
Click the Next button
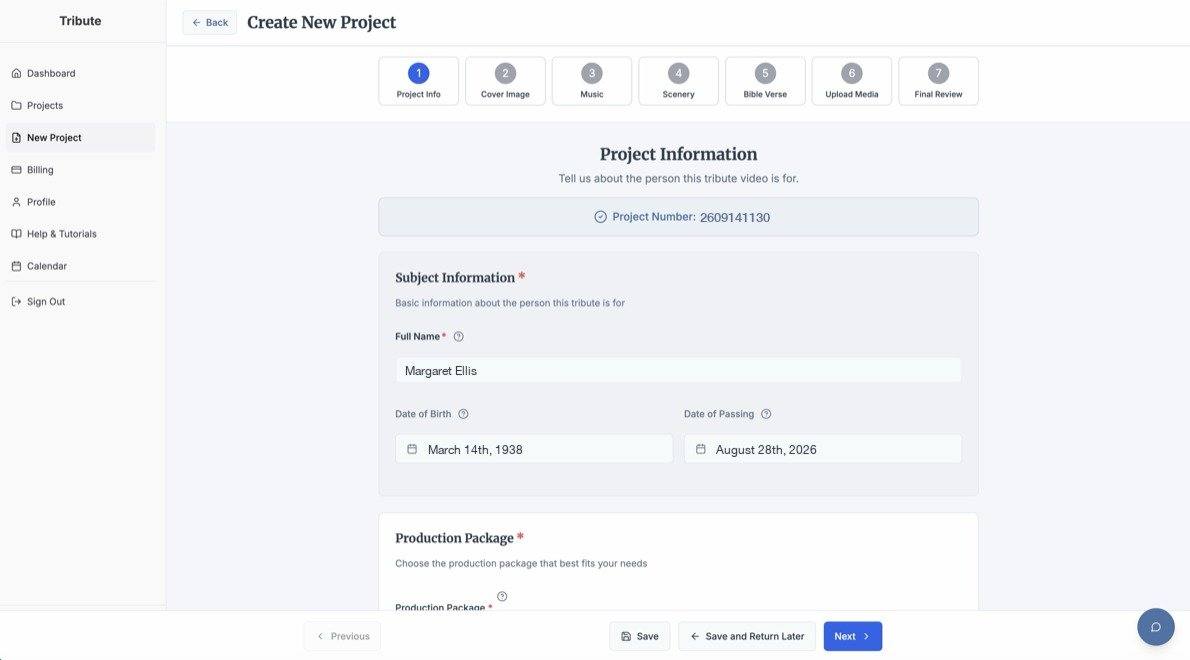coord(853,636)
